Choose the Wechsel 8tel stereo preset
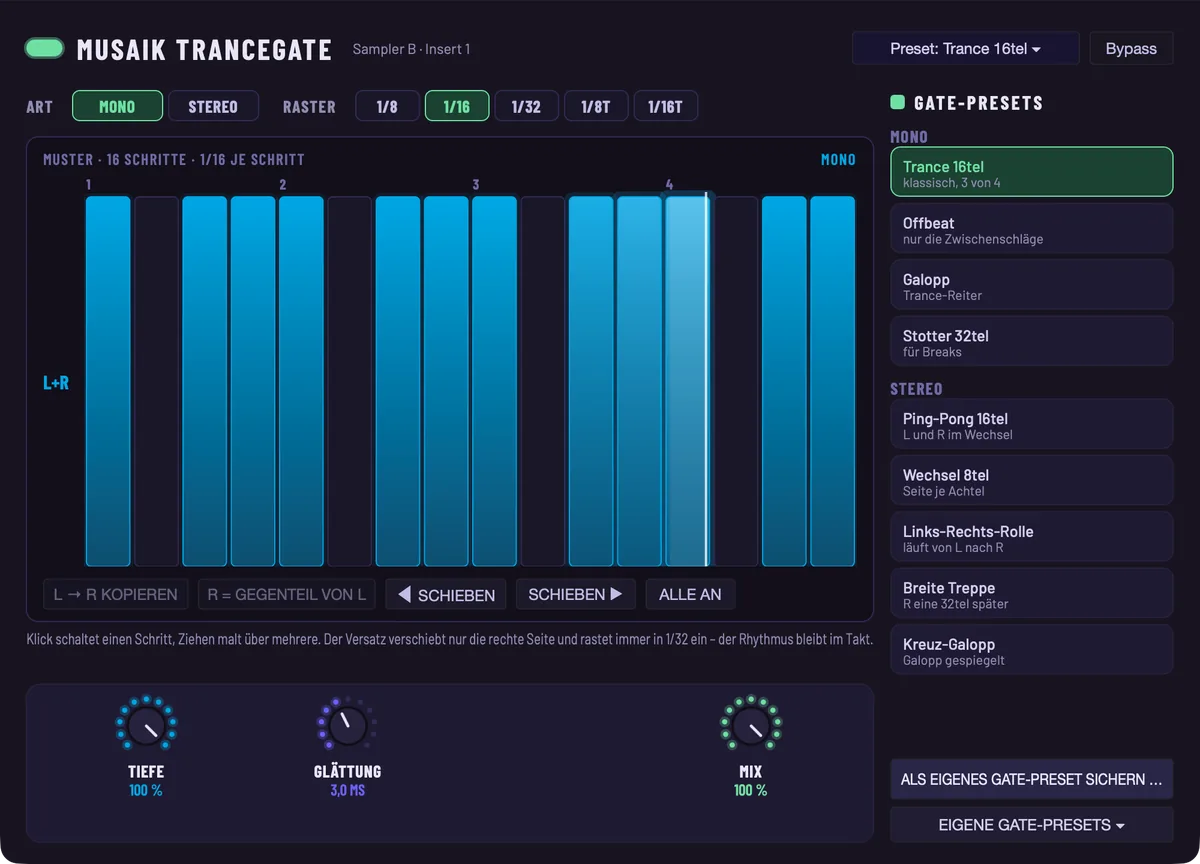The width and height of the screenshot is (1200, 864). pos(1031,480)
